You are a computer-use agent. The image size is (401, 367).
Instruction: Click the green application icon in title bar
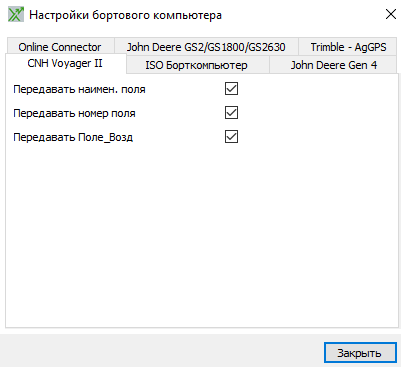coord(16,15)
